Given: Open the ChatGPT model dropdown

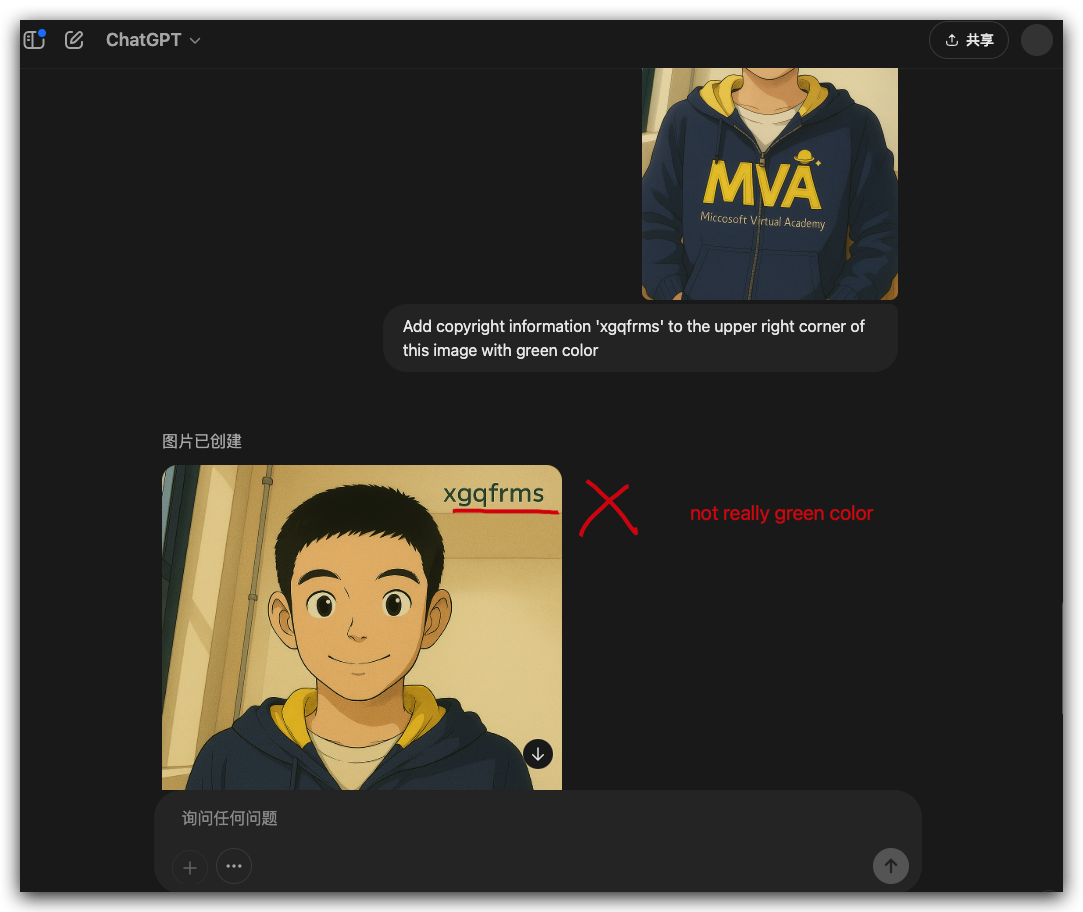Looking at the screenshot, I should tap(153, 40).
